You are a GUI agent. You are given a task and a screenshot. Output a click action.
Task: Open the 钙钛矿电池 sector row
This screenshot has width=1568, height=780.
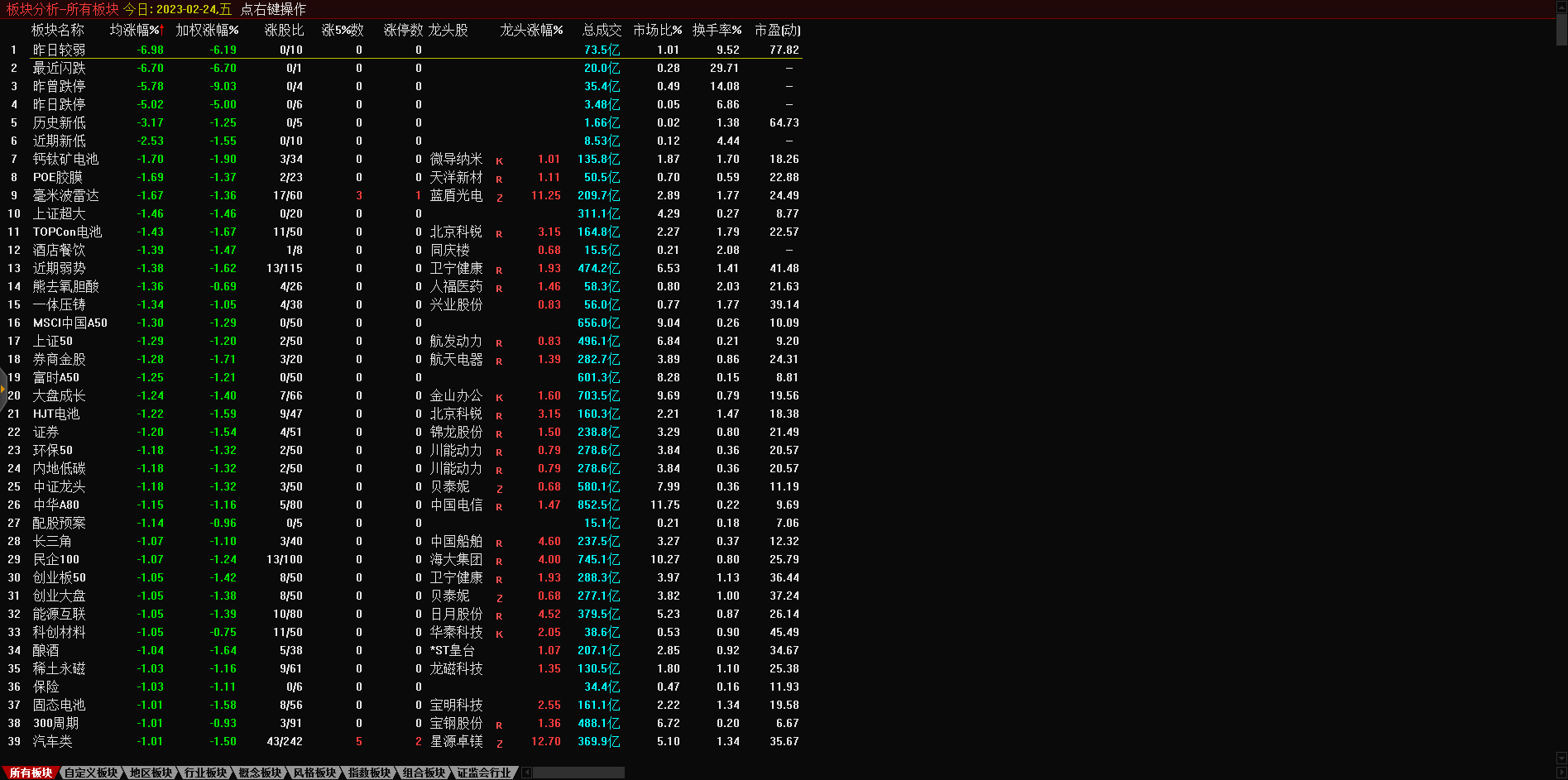click(65, 159)
